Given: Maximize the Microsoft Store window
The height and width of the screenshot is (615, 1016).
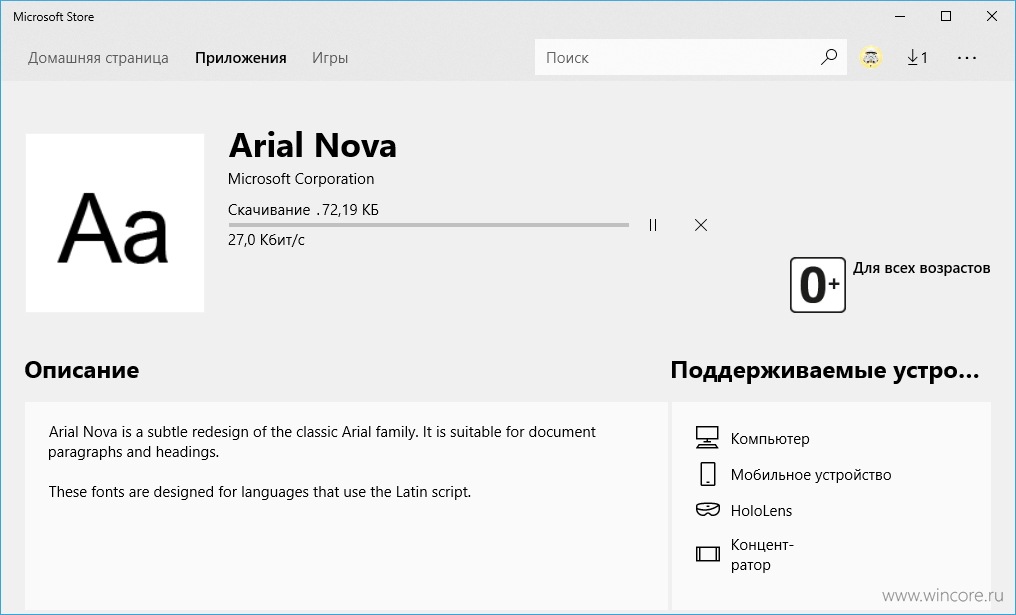Looking at the screenshot, I should click(x=946, y=16).
